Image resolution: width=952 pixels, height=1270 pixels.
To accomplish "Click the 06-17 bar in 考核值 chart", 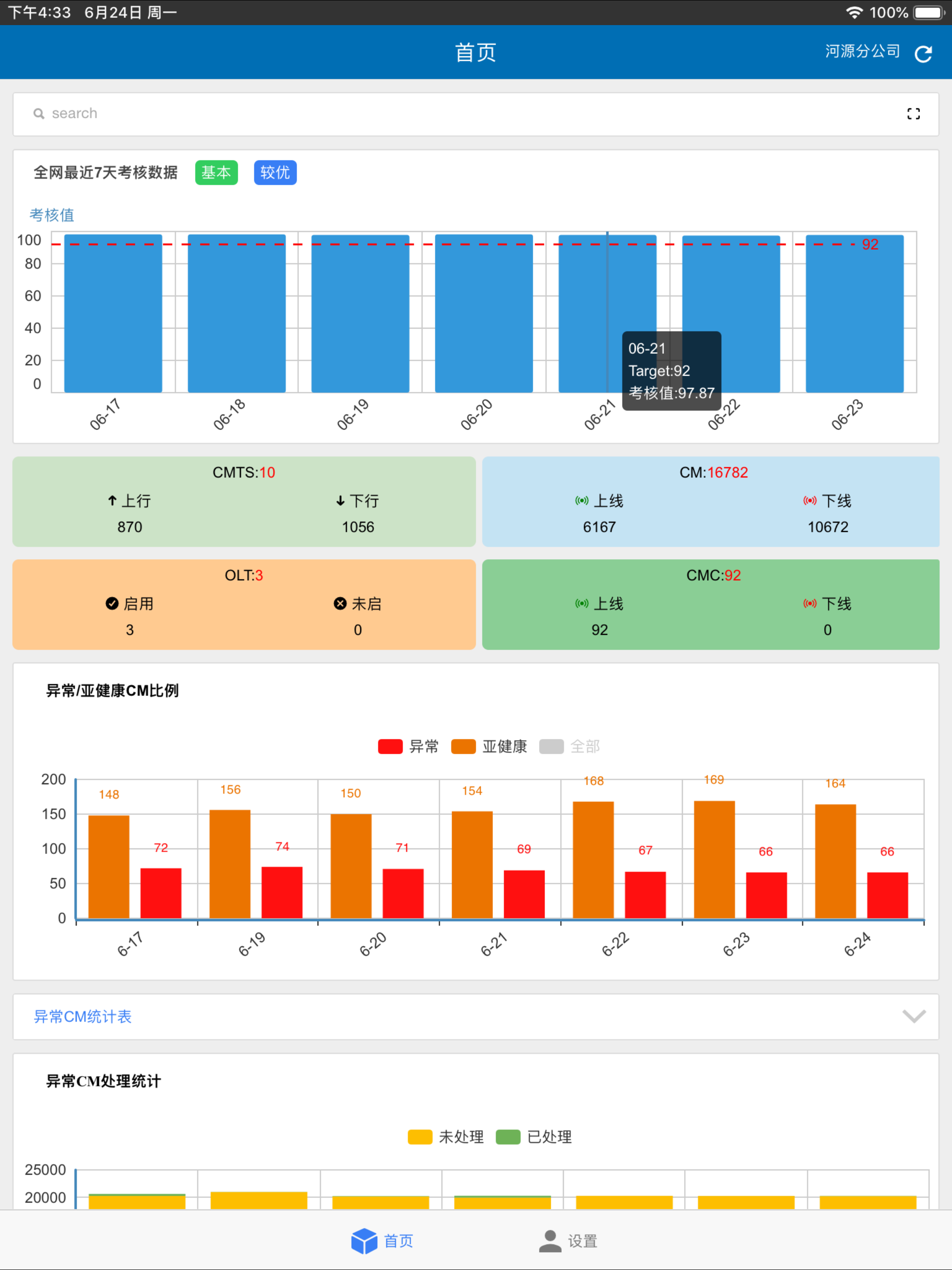I will point(113,313).
